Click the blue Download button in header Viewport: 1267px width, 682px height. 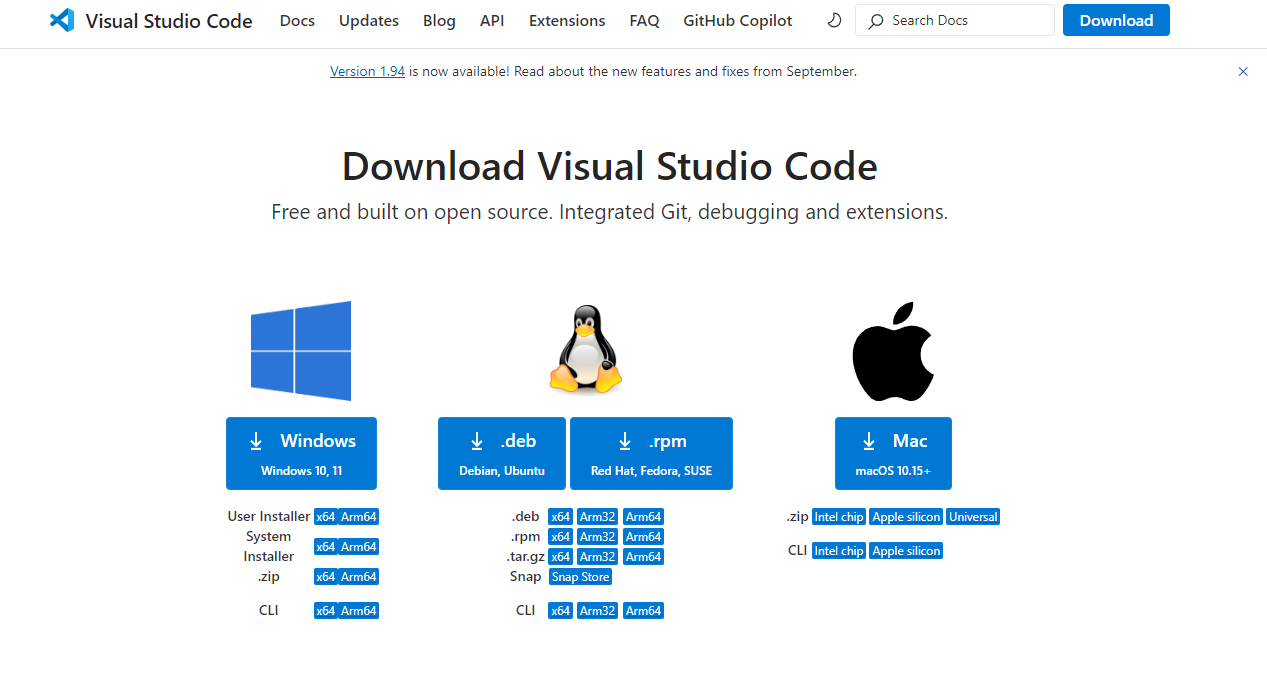tap(1116, 20)
